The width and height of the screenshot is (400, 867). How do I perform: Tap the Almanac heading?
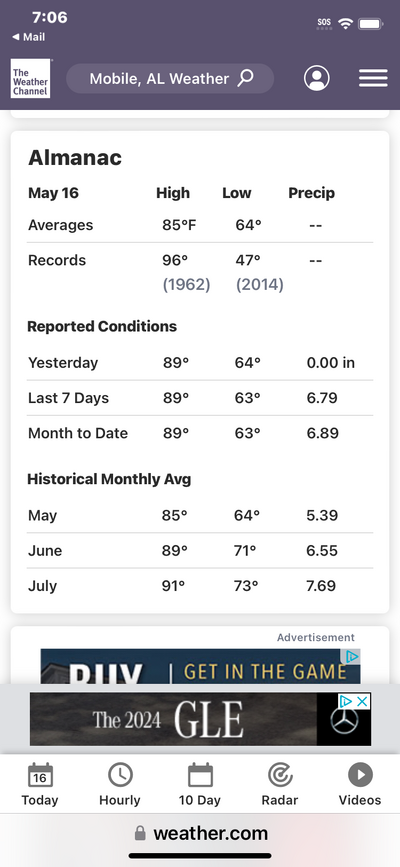pos(75,158)
